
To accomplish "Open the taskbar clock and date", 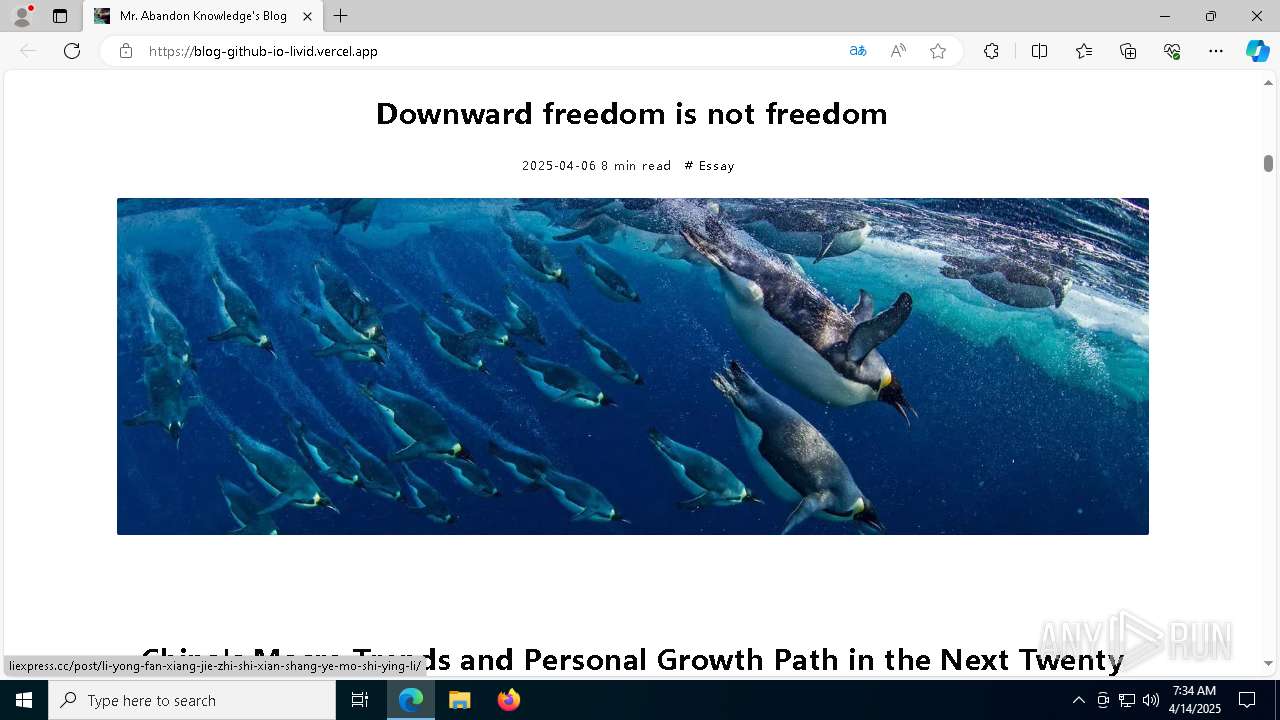I will click(1195, 700).
